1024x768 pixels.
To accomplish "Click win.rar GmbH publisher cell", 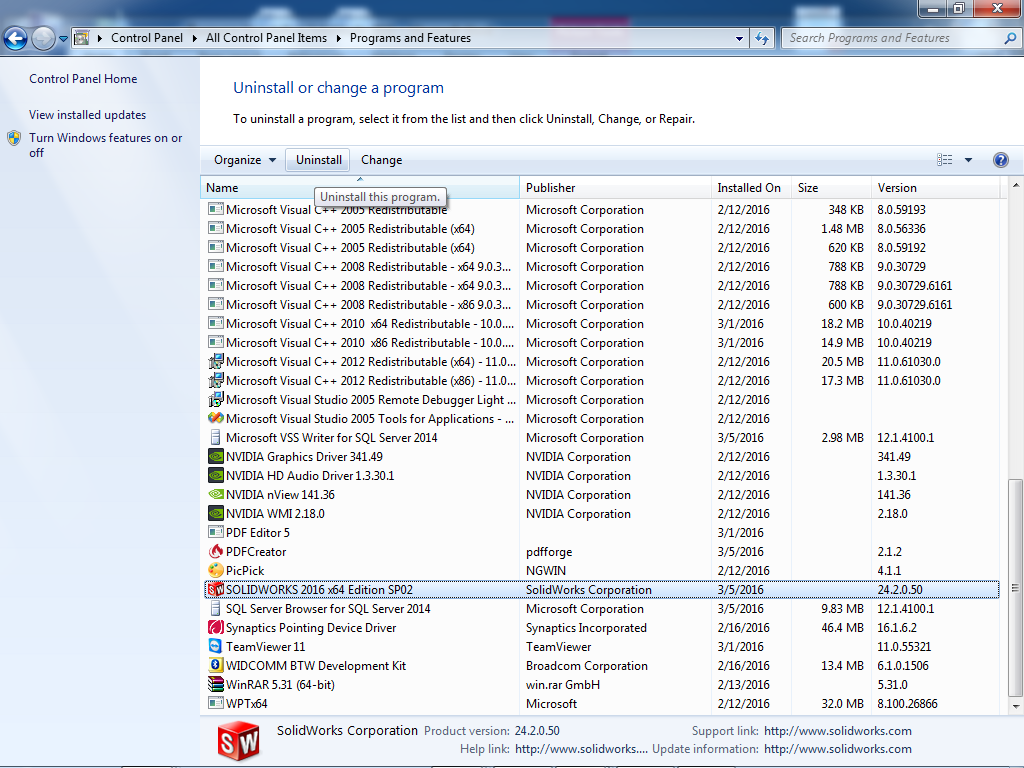I will click(x=562, y=685).
